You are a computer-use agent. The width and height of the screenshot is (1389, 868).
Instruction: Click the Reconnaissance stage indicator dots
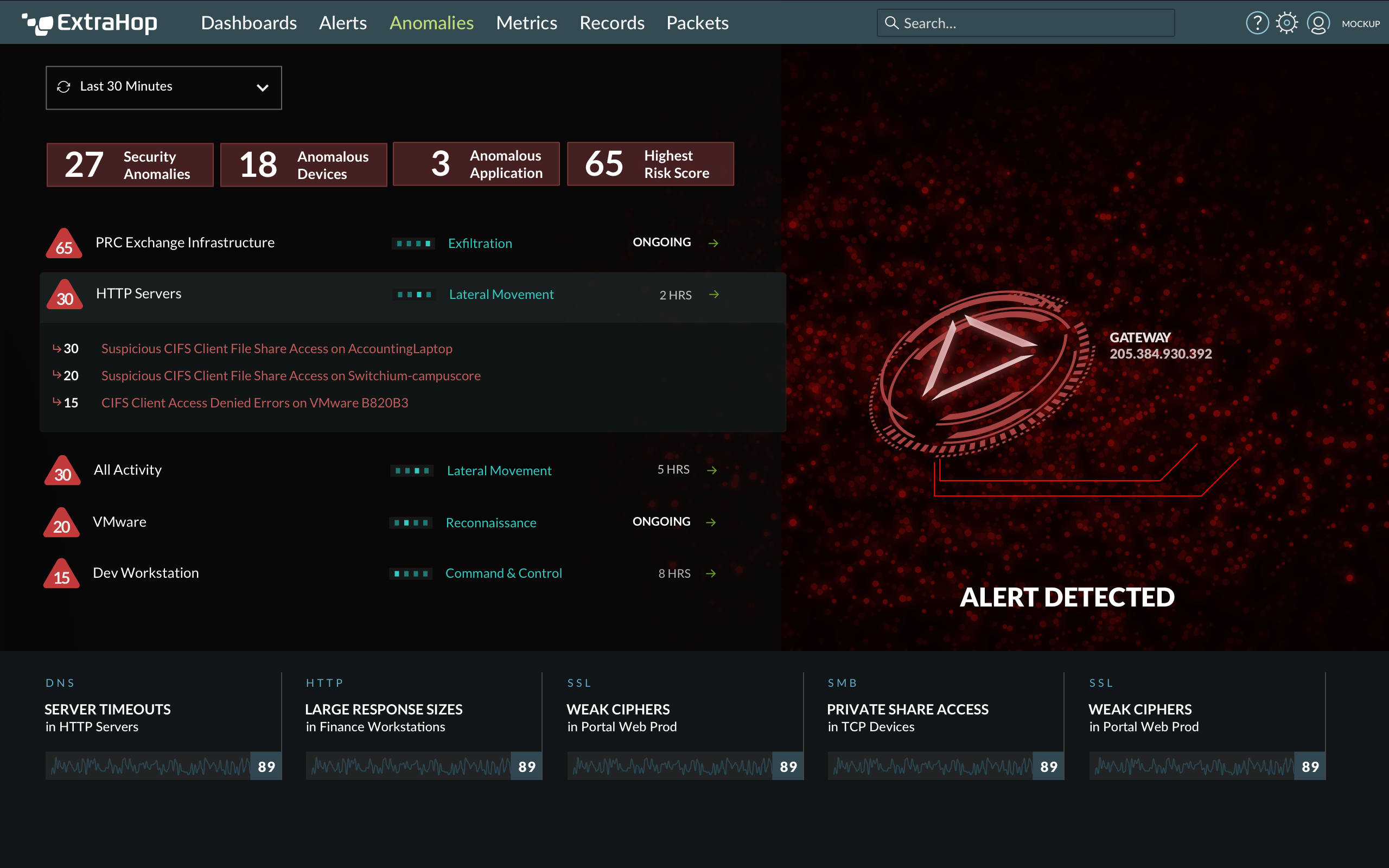point(411,523)
